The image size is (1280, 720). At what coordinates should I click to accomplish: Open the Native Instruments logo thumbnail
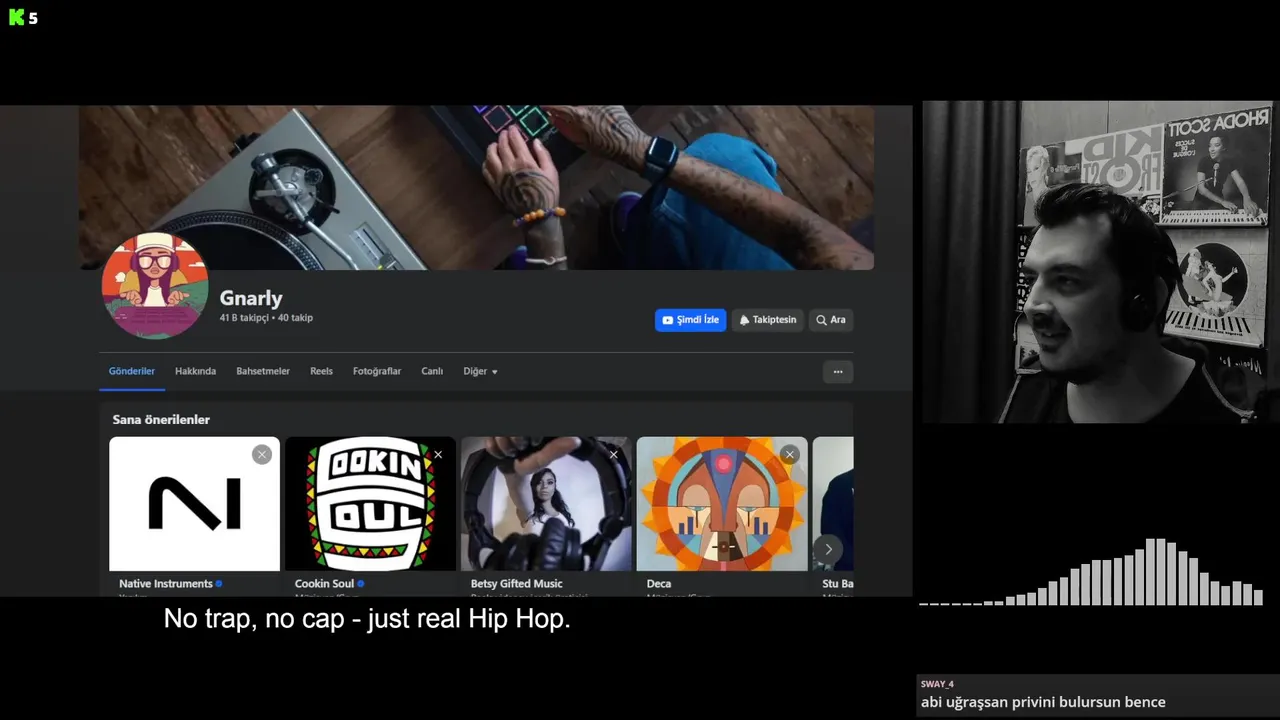pos(194,504)
